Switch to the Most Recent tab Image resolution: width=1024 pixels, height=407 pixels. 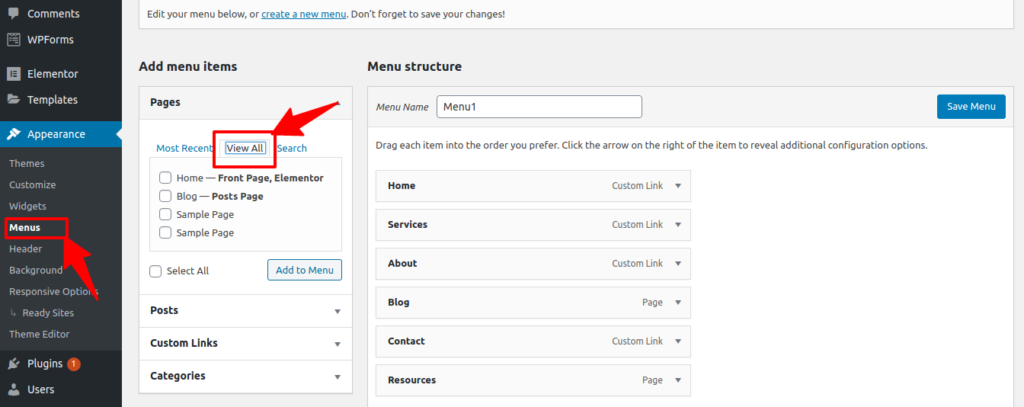[184, 148]
